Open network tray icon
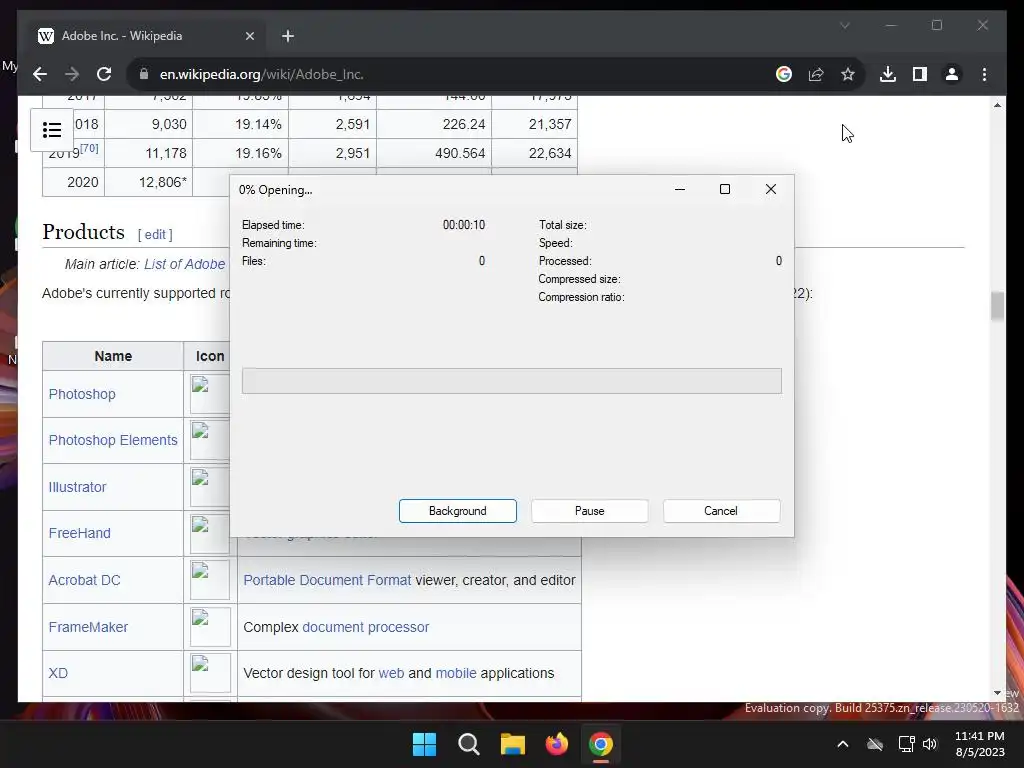 [x=906, y=744]
